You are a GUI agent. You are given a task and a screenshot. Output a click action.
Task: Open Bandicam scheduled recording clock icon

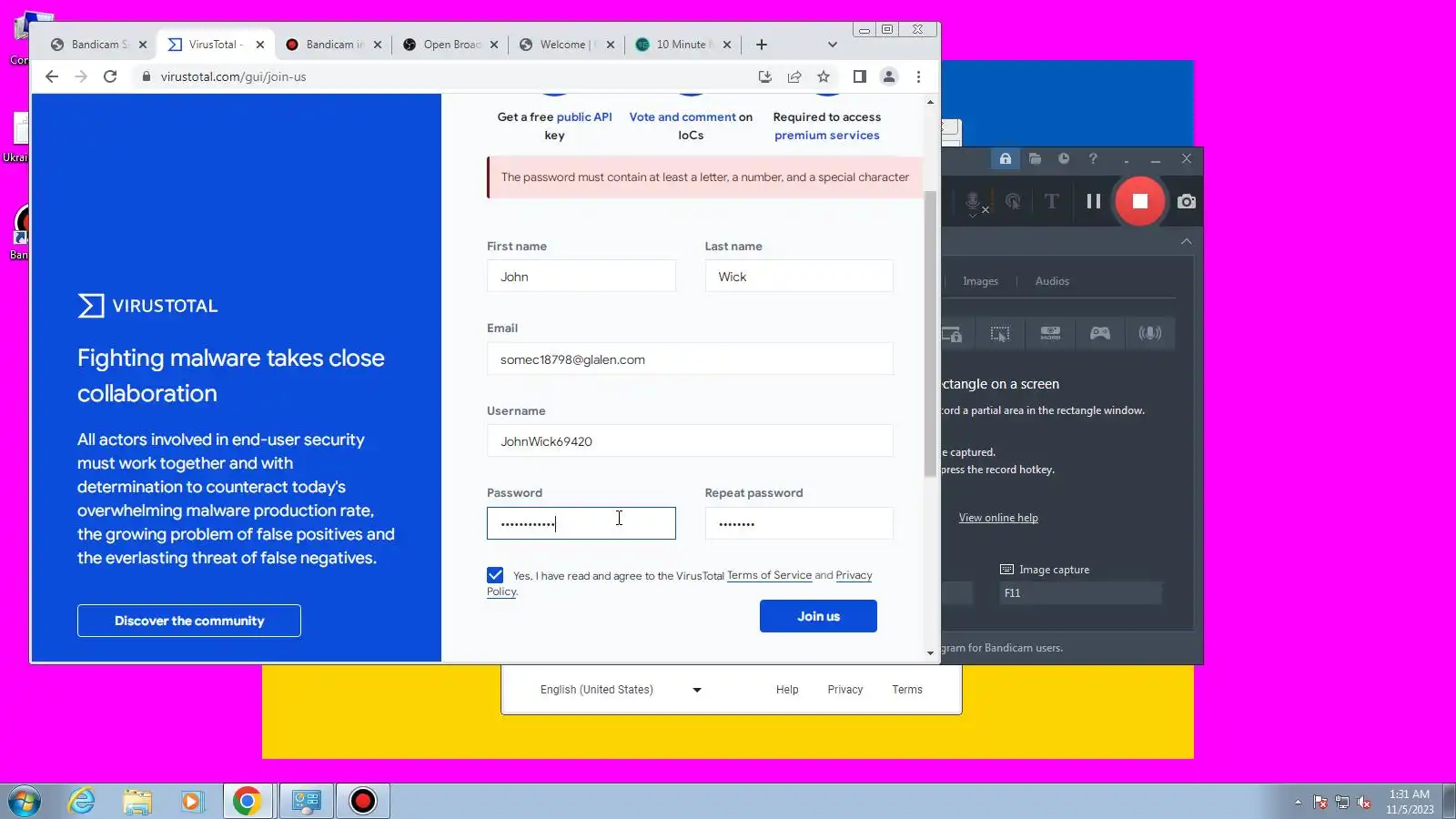point(1064,158)
